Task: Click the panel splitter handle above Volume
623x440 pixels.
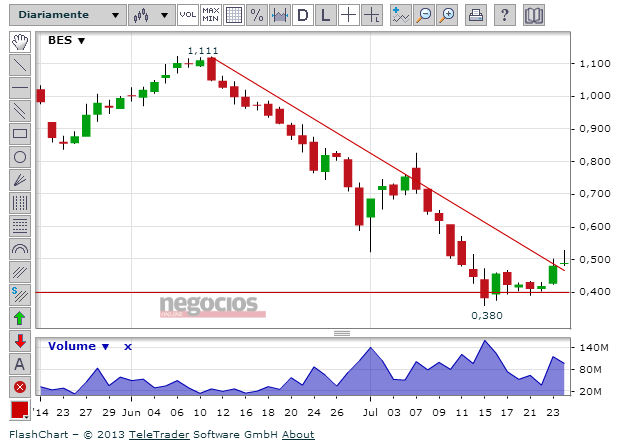Action: [342, 333]
